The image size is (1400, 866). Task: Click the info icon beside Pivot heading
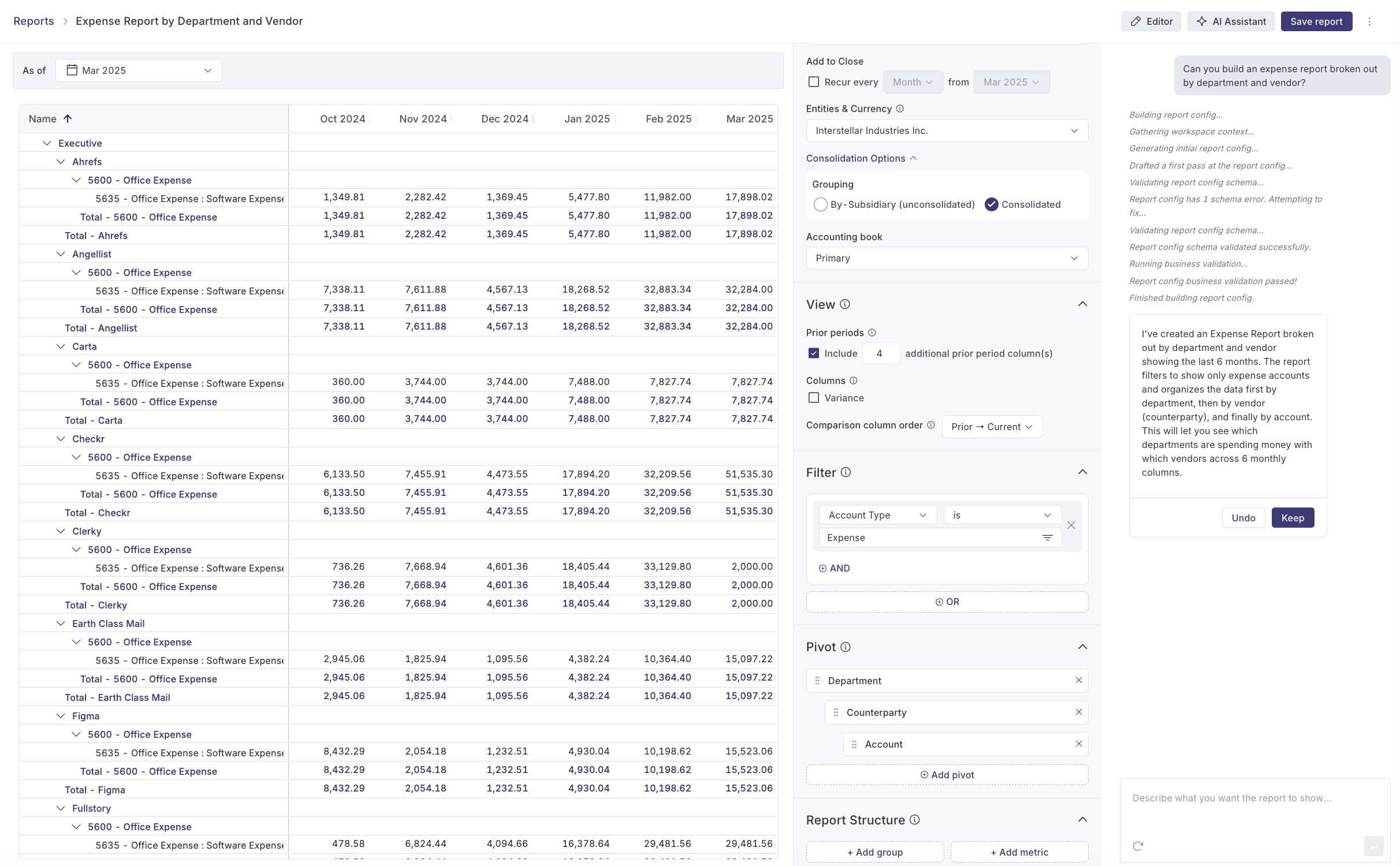click(x=846, y=647)
